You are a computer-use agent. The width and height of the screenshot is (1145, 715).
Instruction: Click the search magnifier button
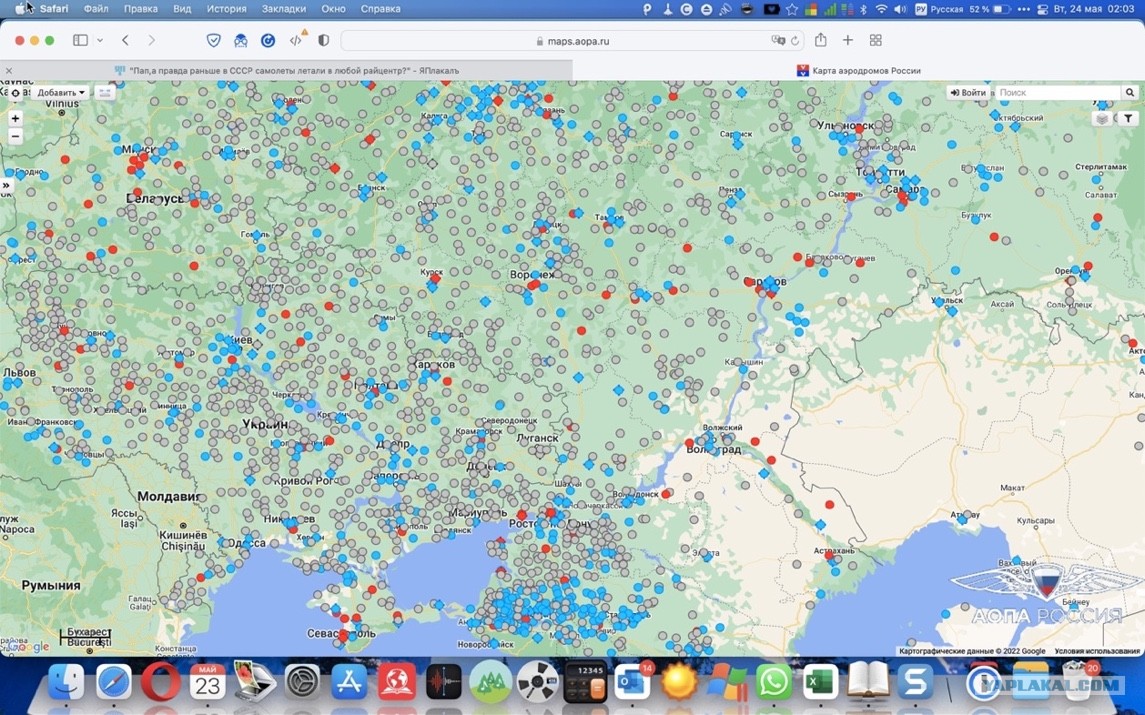coord(1130,93)
